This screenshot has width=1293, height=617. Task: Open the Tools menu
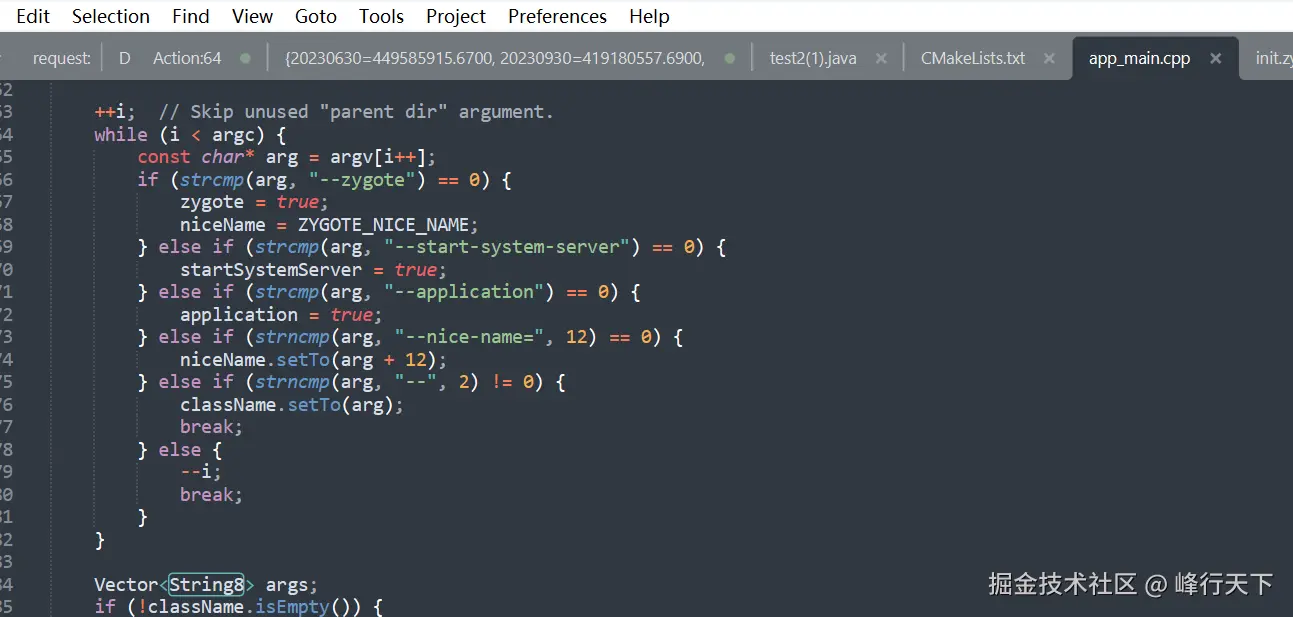pos(381,16)
